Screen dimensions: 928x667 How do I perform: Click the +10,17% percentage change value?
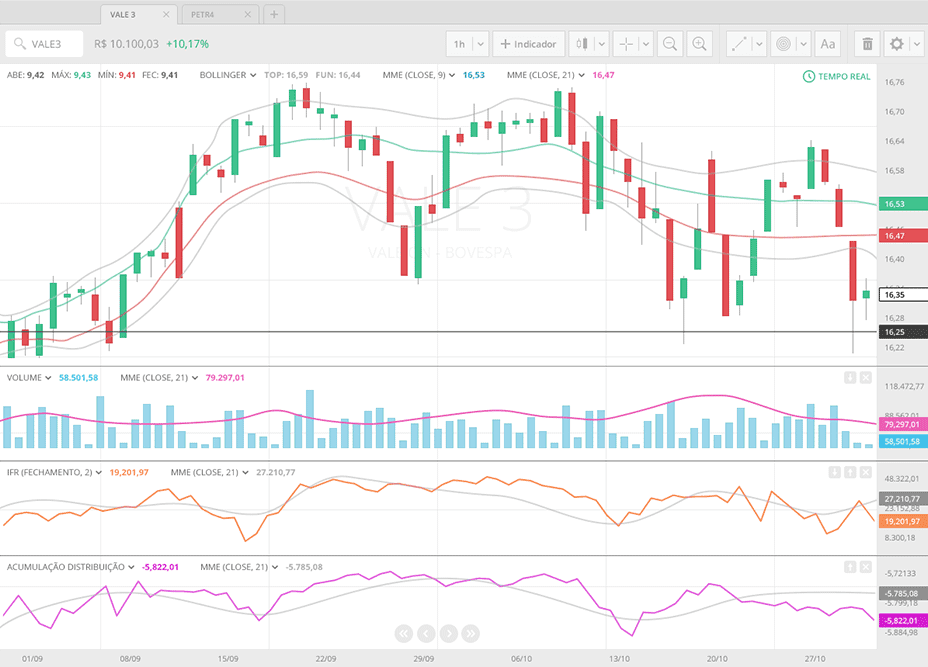[187, 44]
